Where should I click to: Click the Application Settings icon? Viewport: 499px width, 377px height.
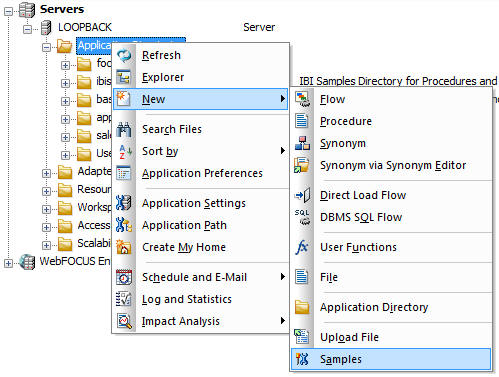point(124,203)
